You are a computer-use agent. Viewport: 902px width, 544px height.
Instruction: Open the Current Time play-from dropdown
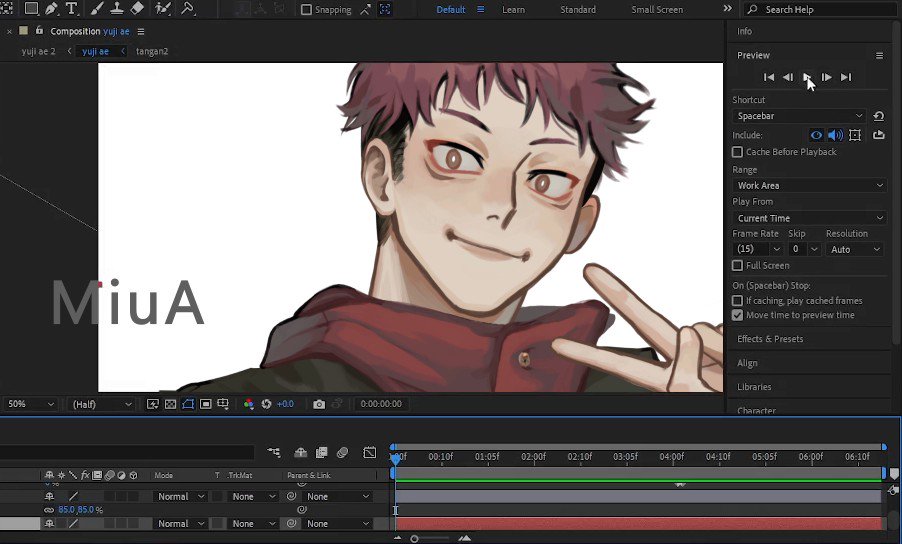pos(809,218)
